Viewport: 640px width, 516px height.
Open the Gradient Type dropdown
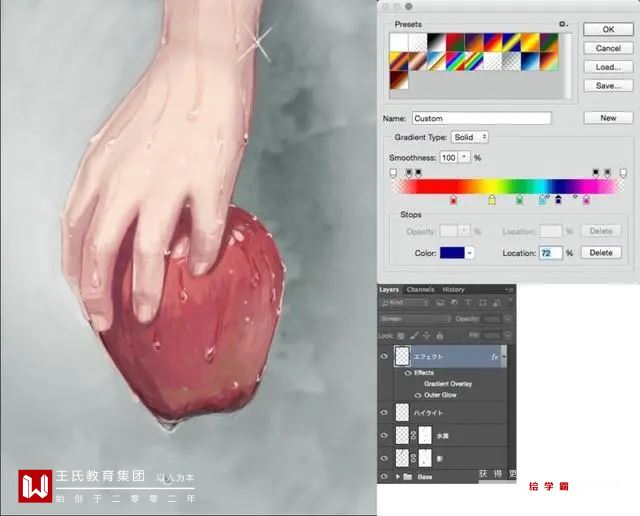coord(470,137)
